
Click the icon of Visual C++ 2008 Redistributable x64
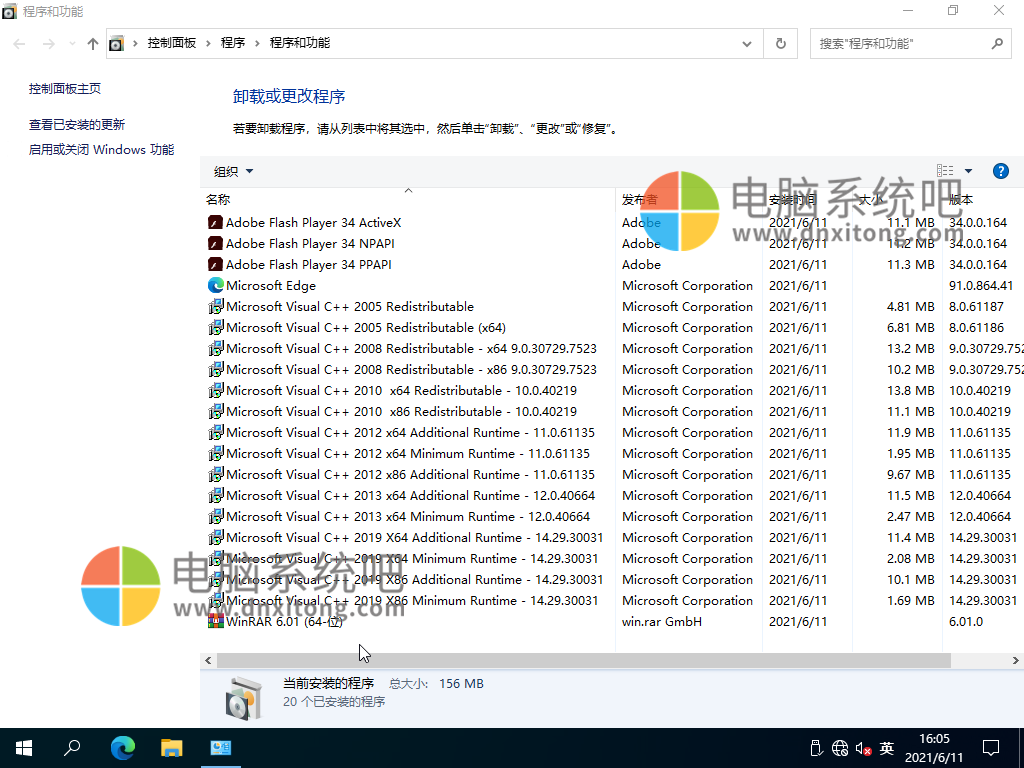click(216, 348)
